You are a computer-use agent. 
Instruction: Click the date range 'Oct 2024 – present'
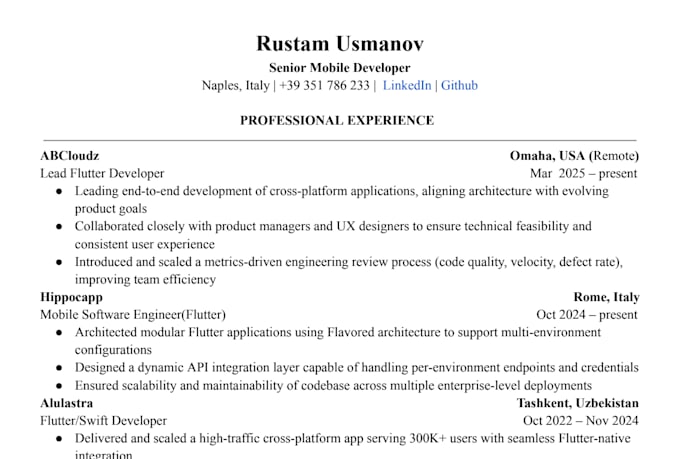coord(587,315)
